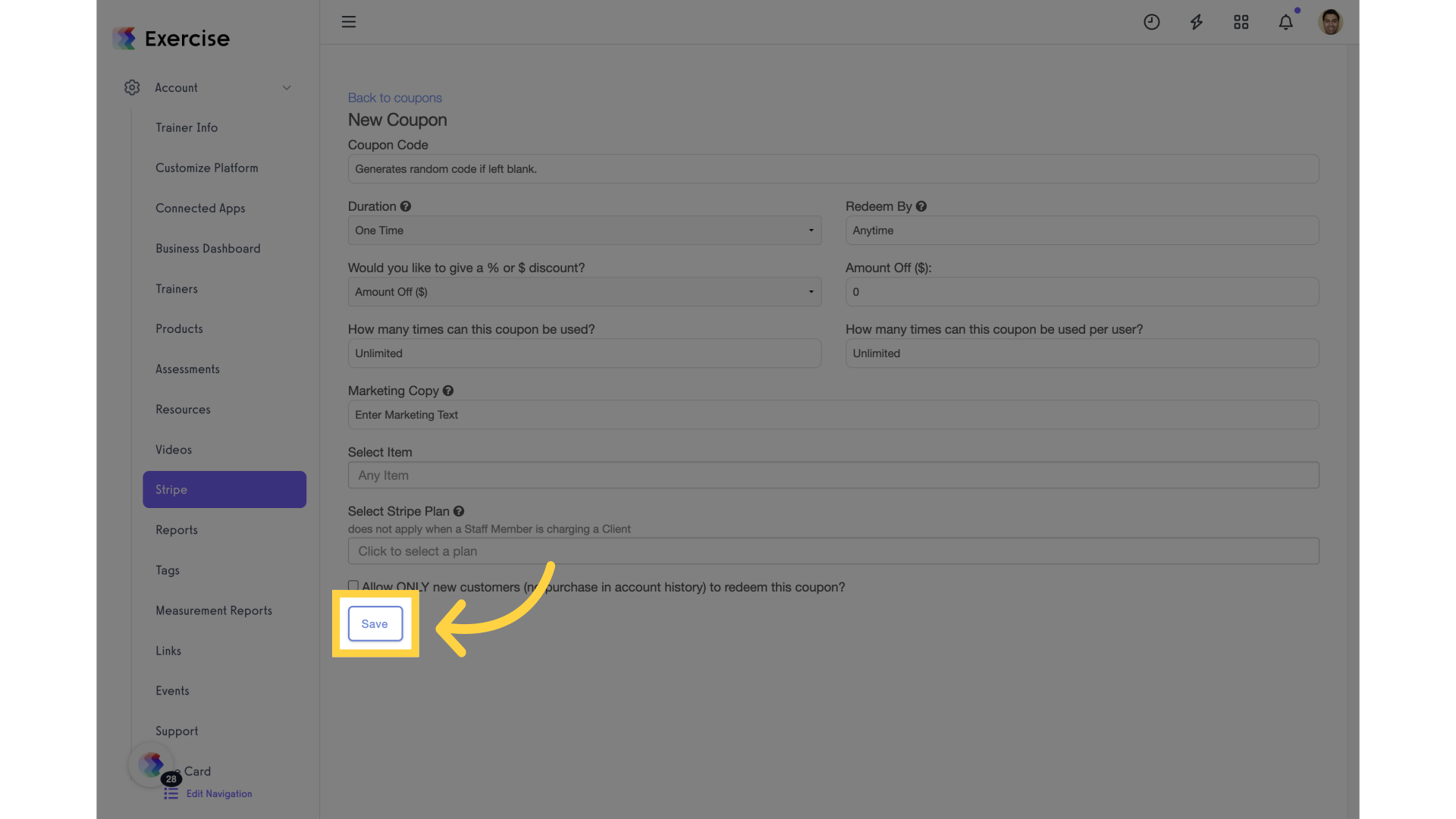Check the allow only new customers checkbox
Image resolution: width=1456 pixels, height=819 pixels.
pyautogui.click(x=353, y=585)
